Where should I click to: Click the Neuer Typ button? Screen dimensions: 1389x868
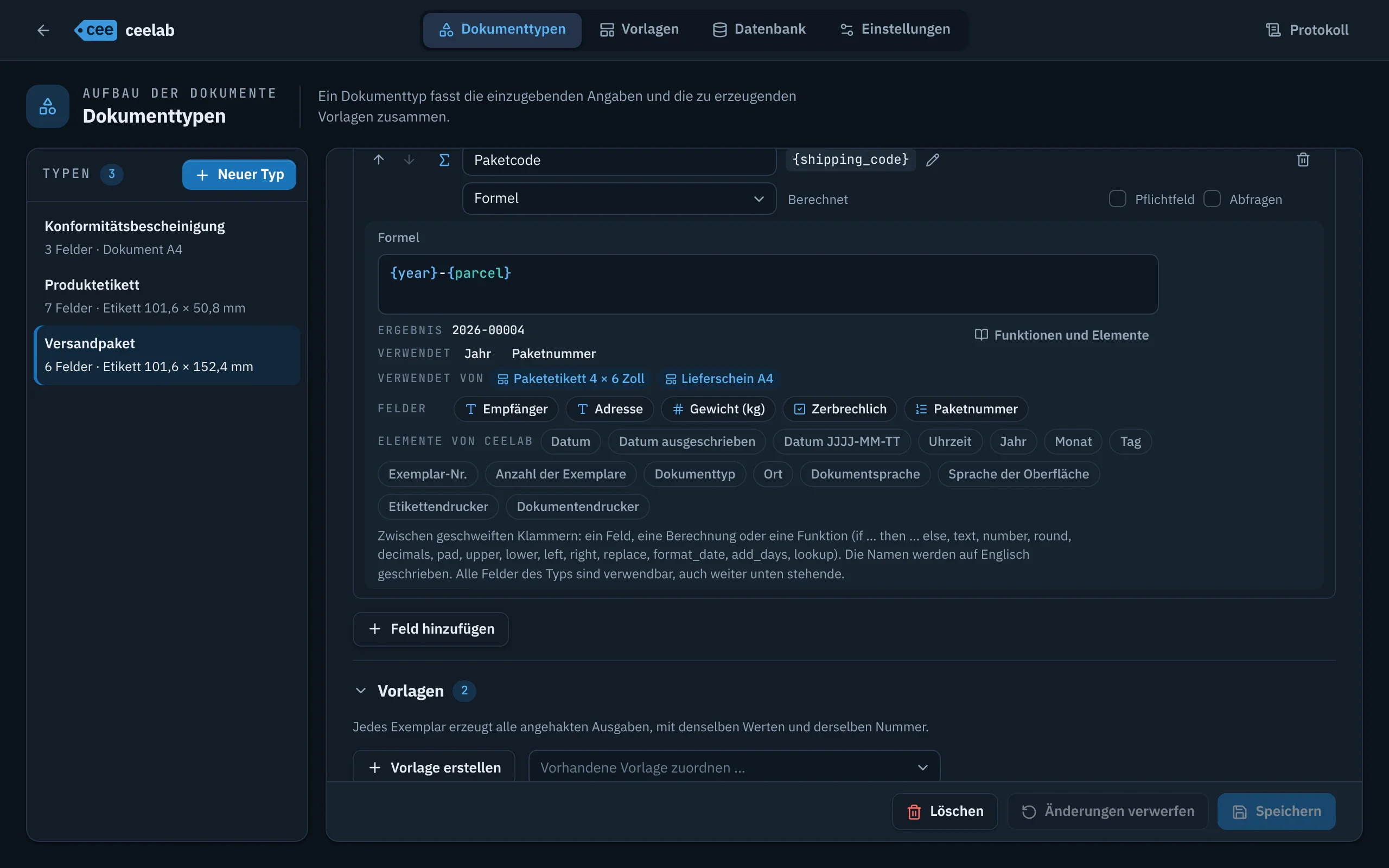pos(239,175)
